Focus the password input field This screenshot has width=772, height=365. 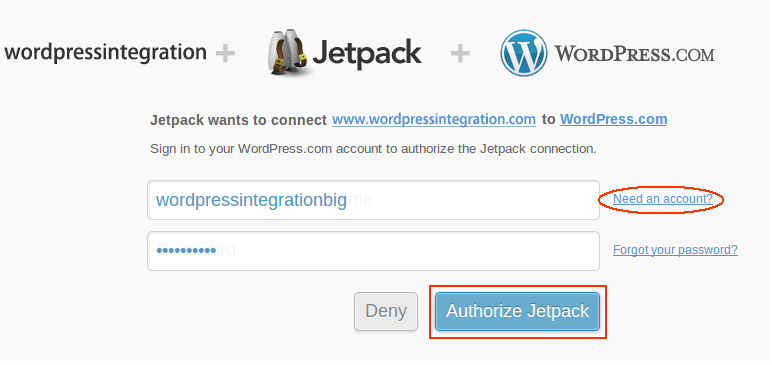(x=373, y=251)
